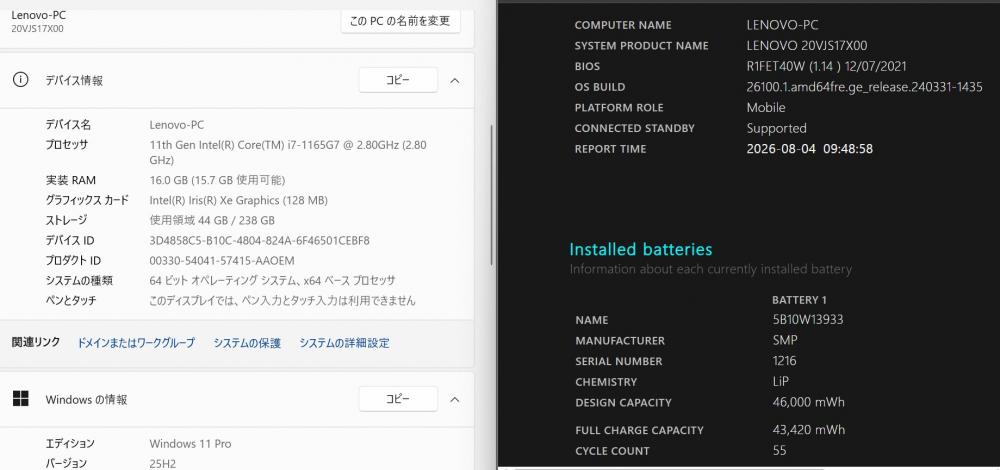Copy device info with the コピー button

pos(399,80)
